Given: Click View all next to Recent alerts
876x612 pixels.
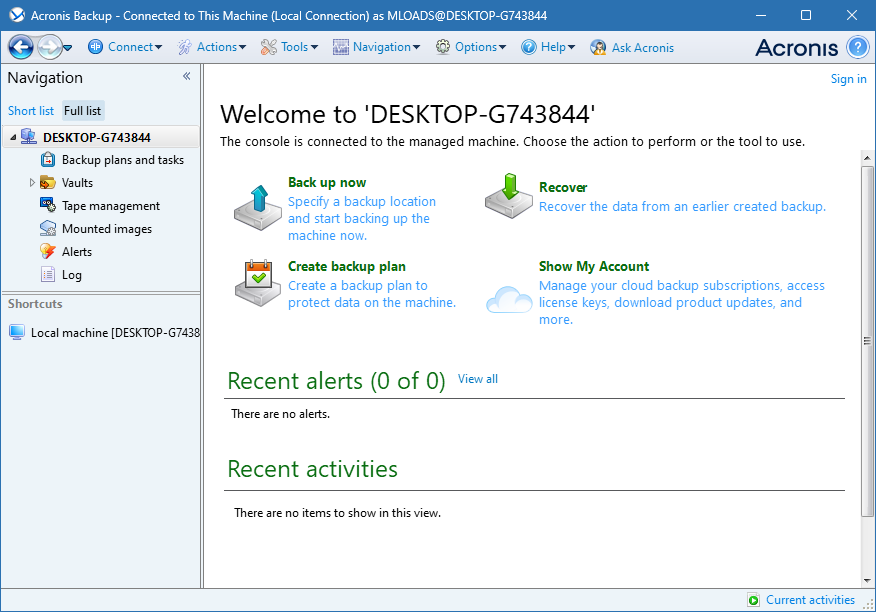Looking at the screenshot, I should 478,379.
